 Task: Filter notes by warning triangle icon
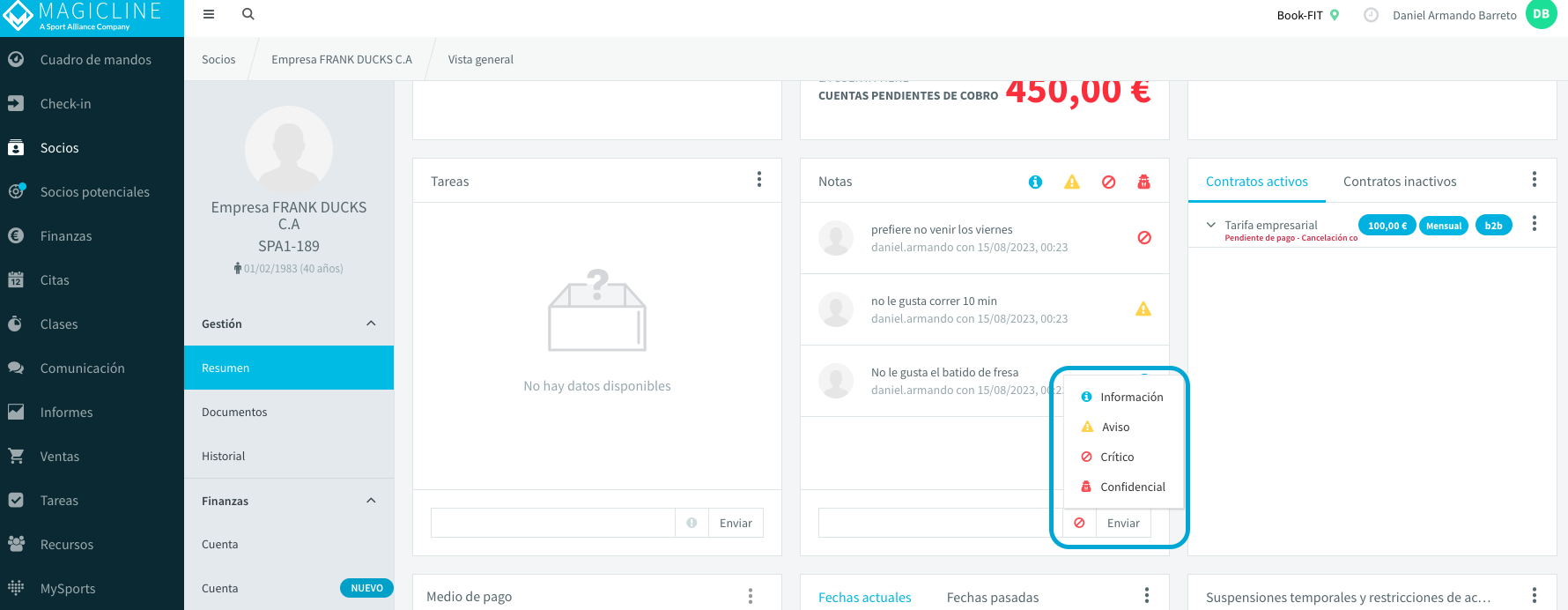(1071, 182)
